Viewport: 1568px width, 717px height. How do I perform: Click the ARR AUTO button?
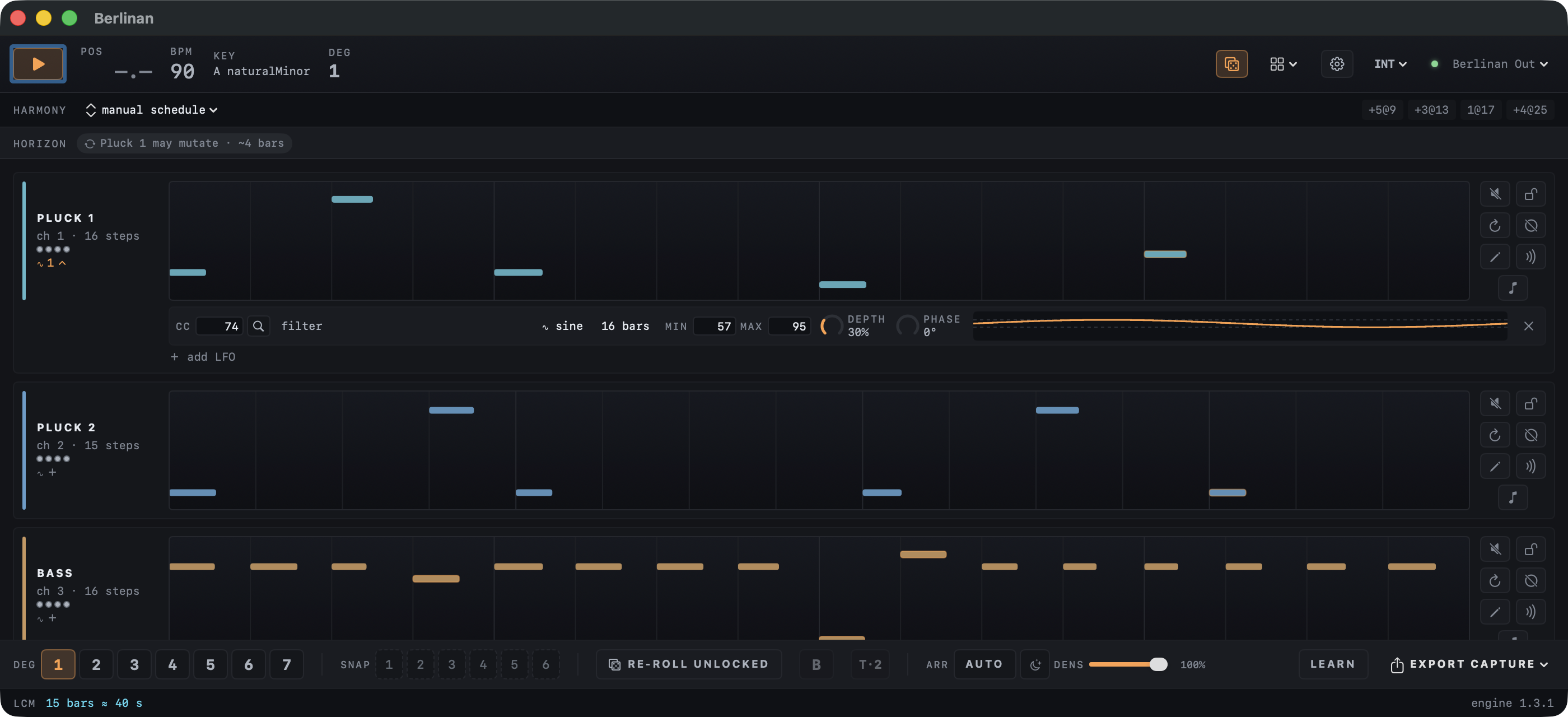click(984, 665)
